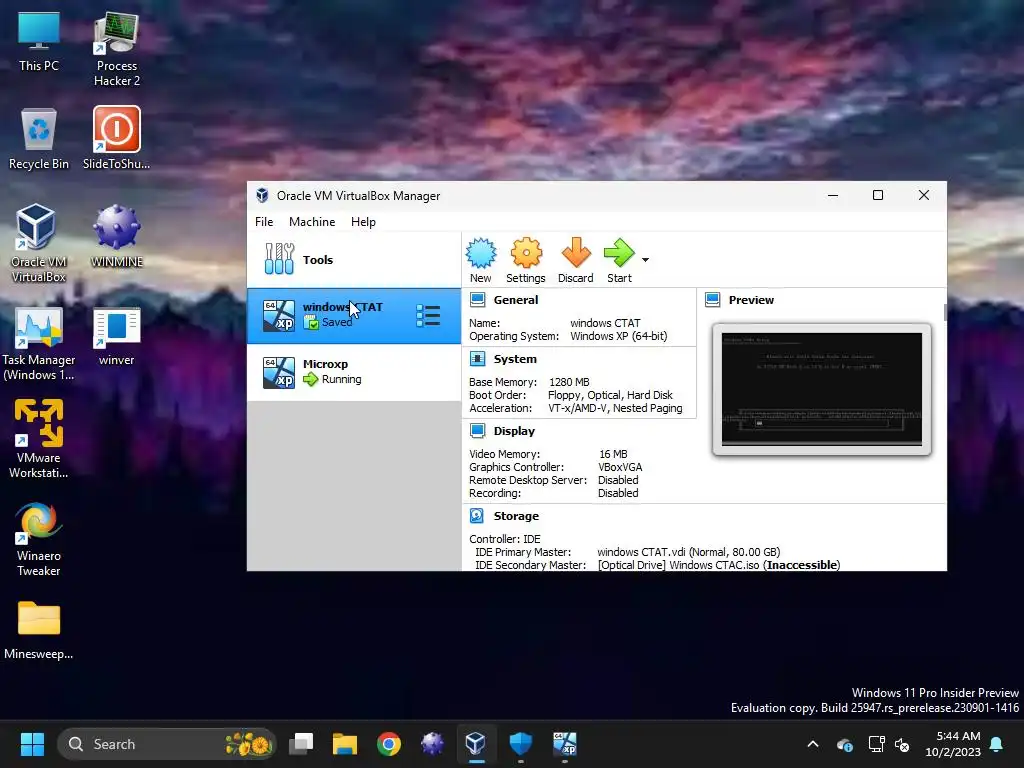Open Windows Security shield on taskbar
This screenshot has height=768, width=1024.
point(520,744)
